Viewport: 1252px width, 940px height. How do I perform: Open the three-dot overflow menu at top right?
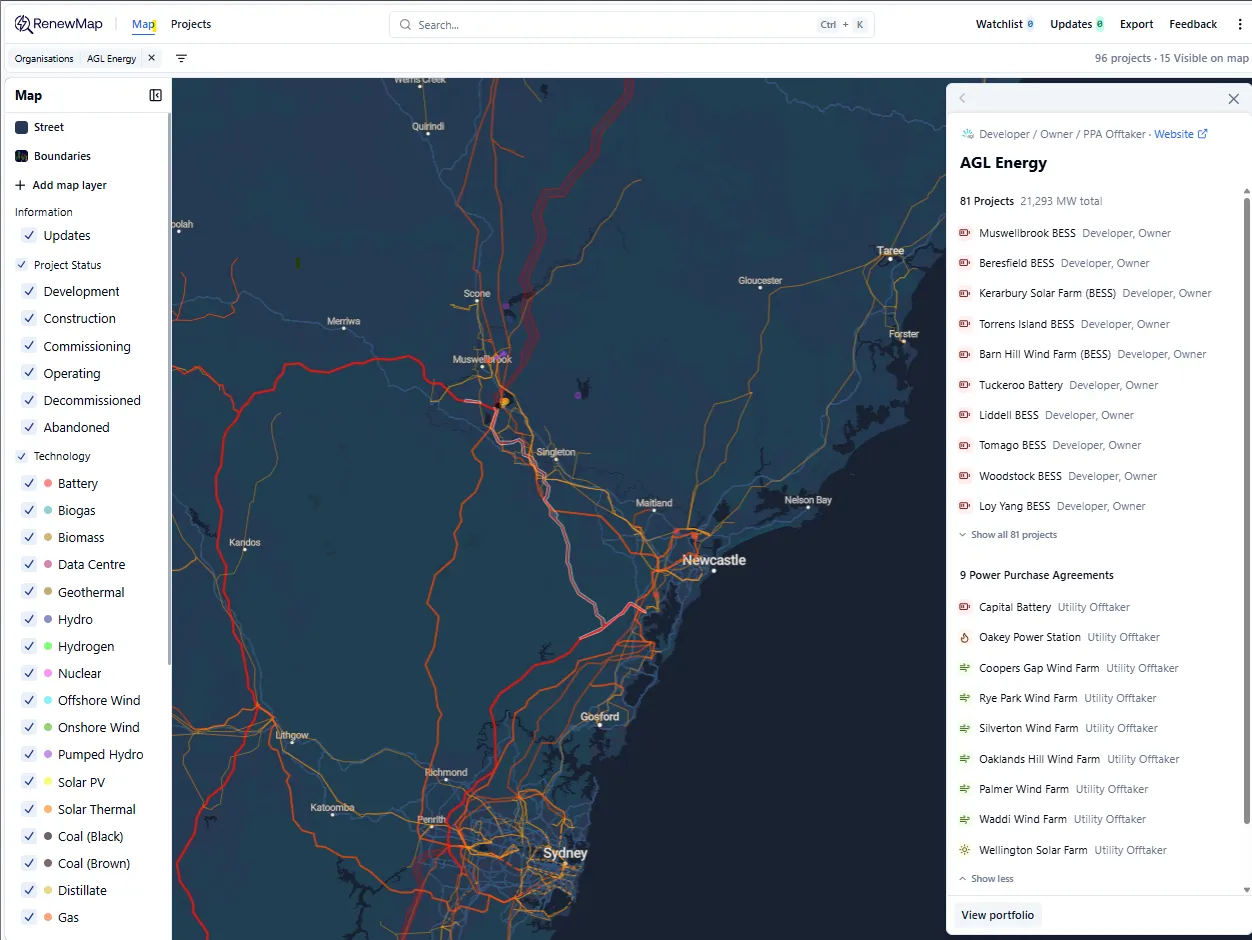[1240, 23]
